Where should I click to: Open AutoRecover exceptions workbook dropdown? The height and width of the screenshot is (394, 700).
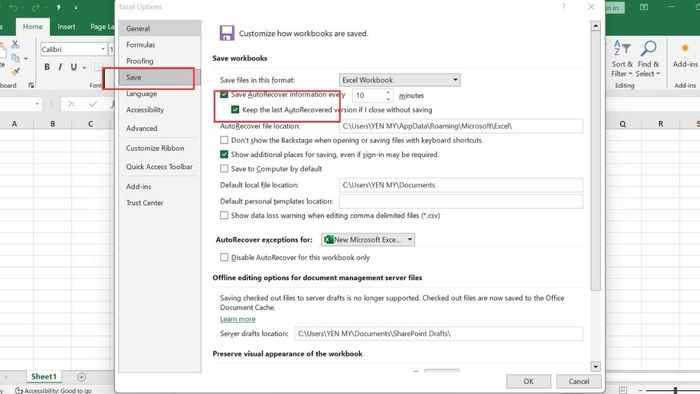coord(368,240)
